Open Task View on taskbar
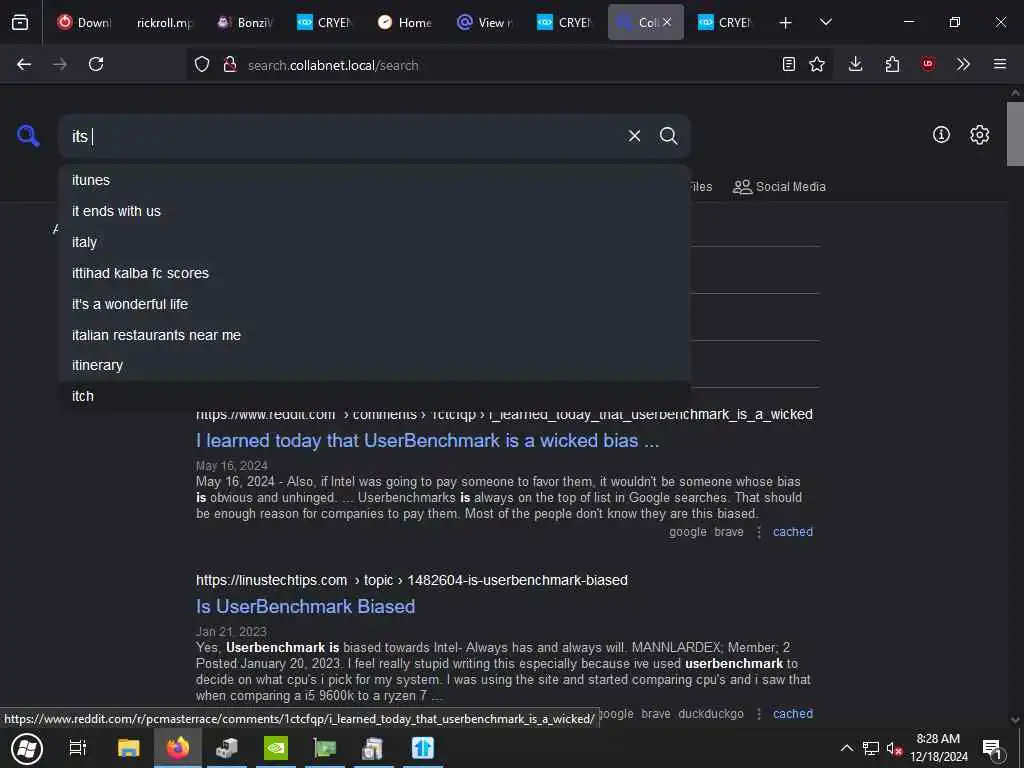This screenshot has width=1024, height=768. click(x=78, y=748)
